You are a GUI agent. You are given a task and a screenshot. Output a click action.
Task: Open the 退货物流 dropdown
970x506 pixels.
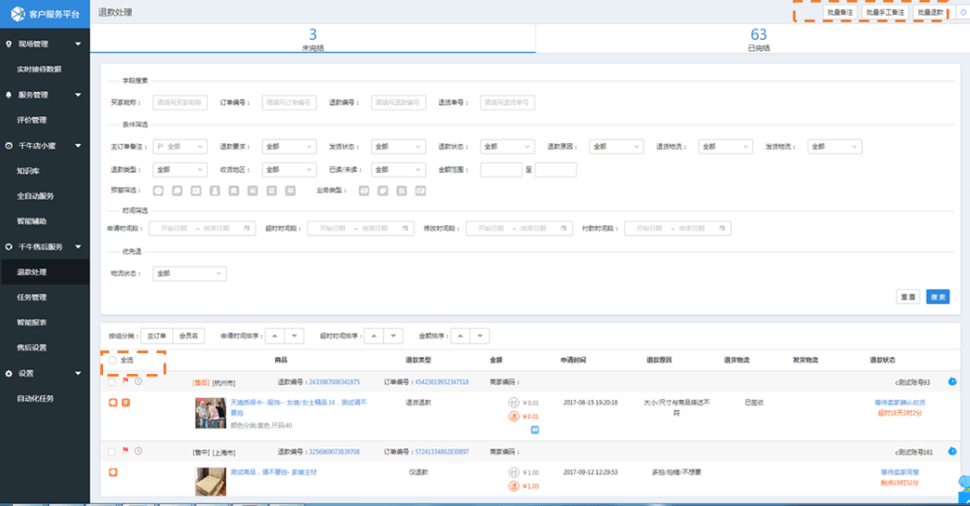click(x=726, y=147)
